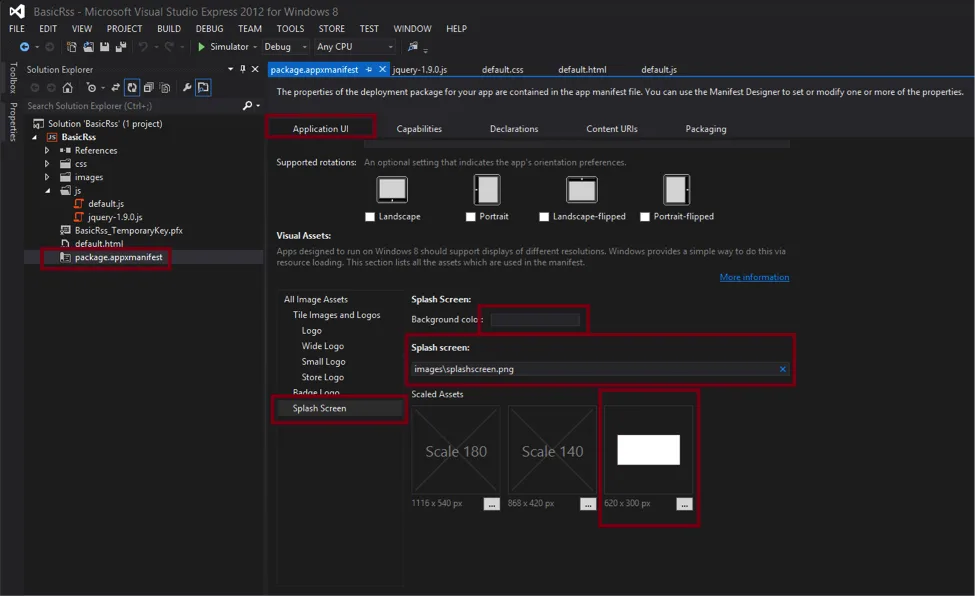
Task: Browse for 620 x 300 splash image
Action: pos(684,504)
